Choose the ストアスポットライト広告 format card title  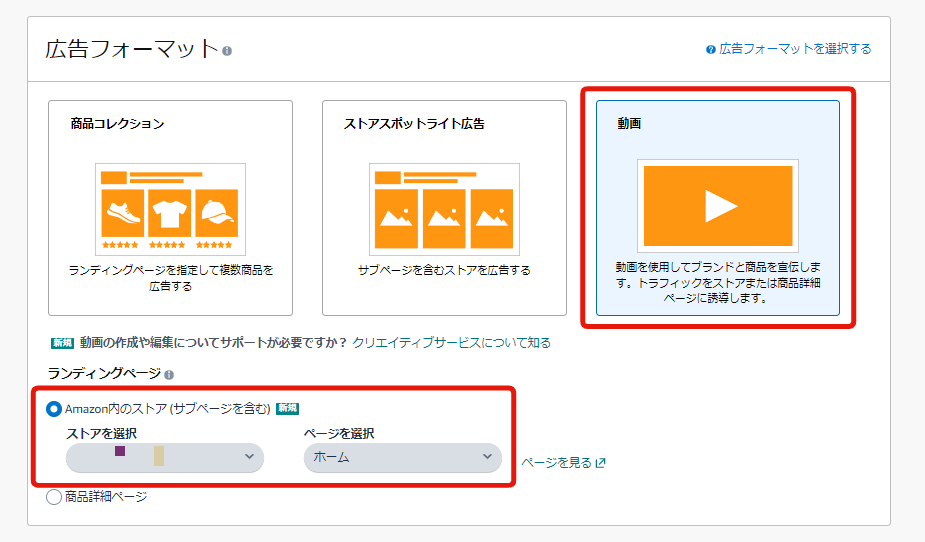click(x=414, y=124)
